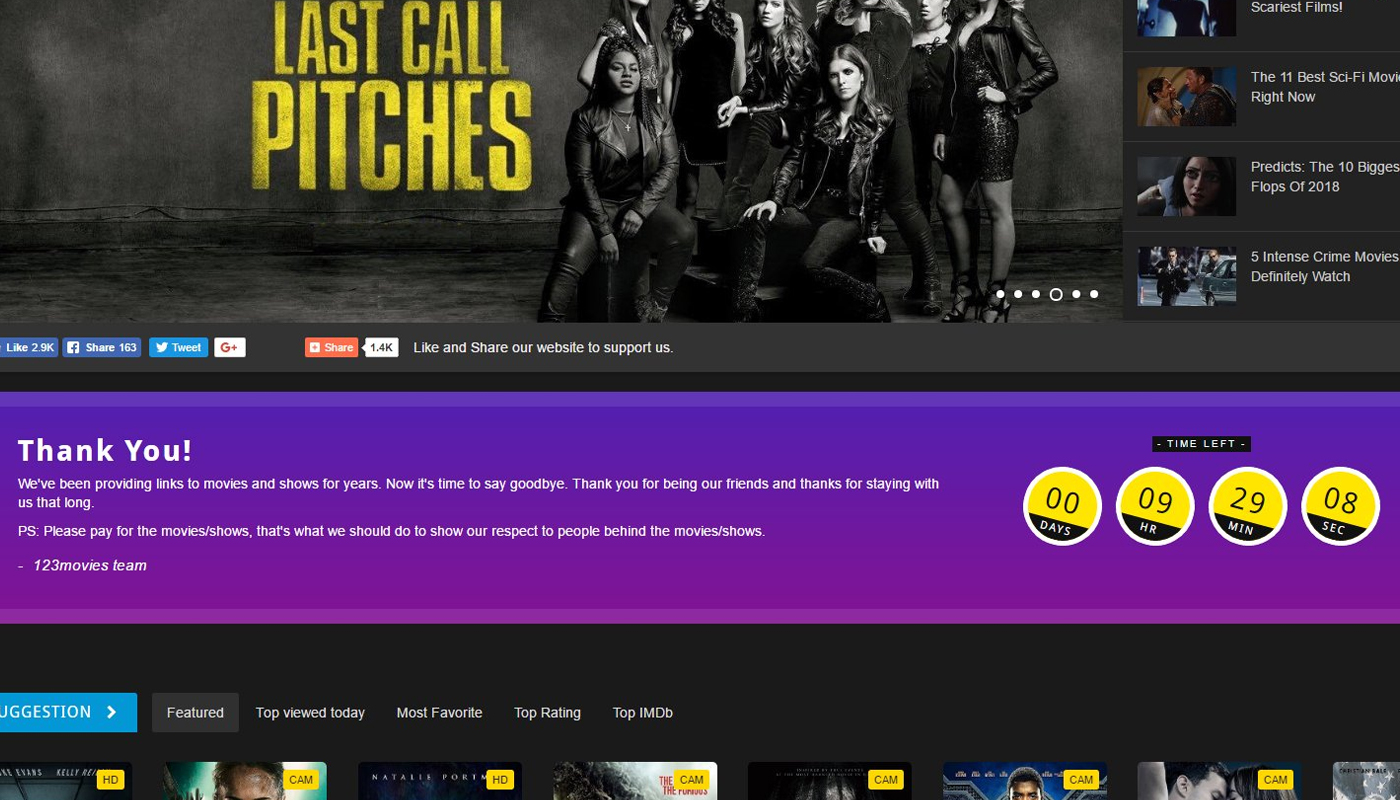Select the fifth slider pagination dot

tap(1076, 294)
